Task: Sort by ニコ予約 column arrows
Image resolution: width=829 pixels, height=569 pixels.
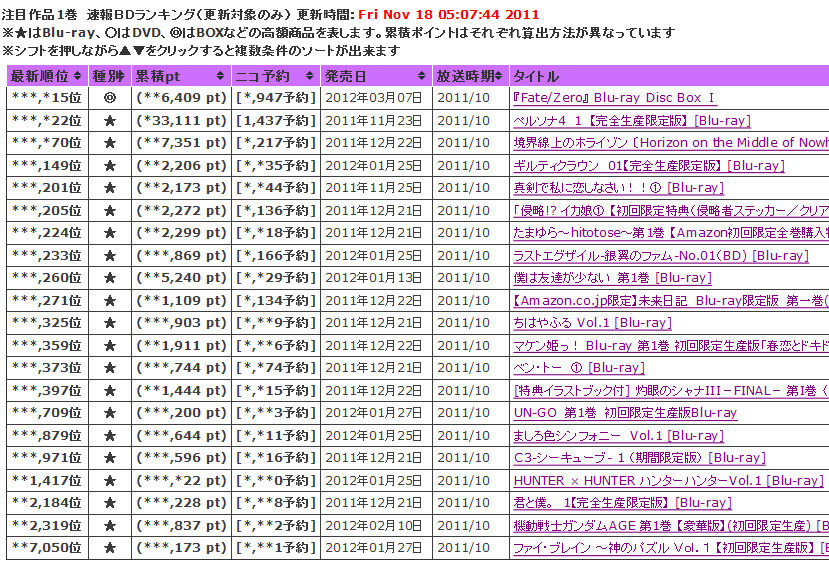Action: point(310,76)
